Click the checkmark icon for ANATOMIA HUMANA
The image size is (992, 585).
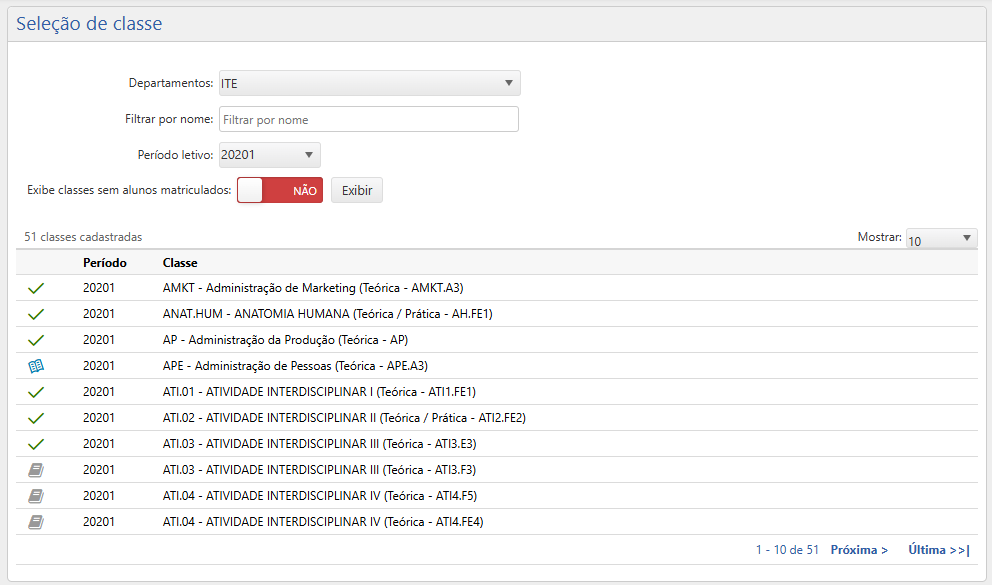tap(37, 314)
